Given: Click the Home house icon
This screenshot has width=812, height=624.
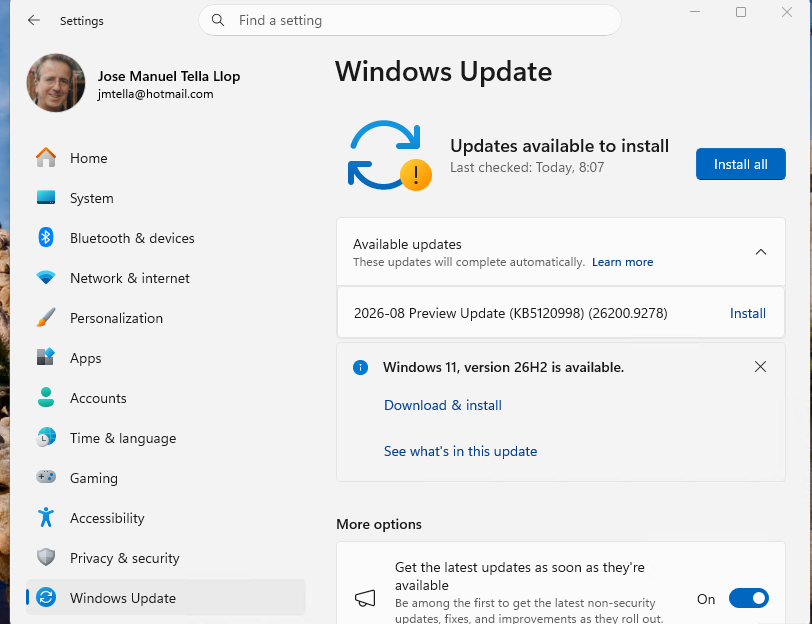Looking at the screenshot, I should 46,157.
